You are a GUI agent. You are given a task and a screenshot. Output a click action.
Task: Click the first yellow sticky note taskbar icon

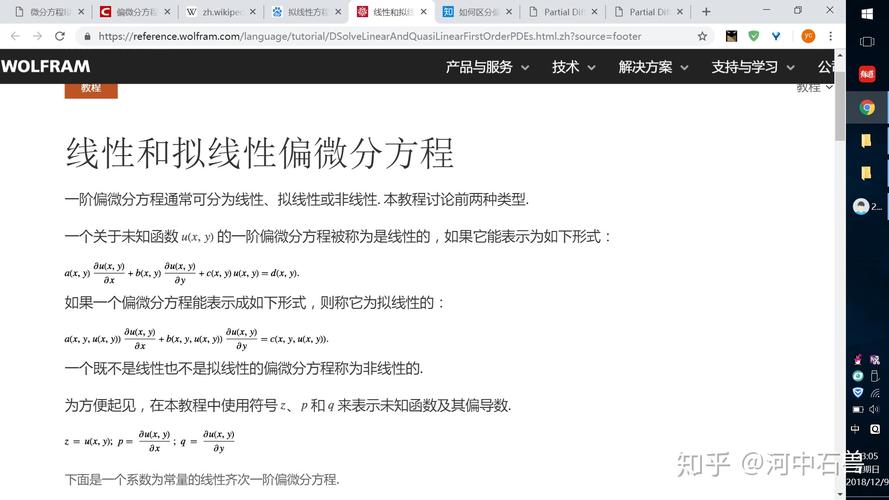[x=866, y=141]
